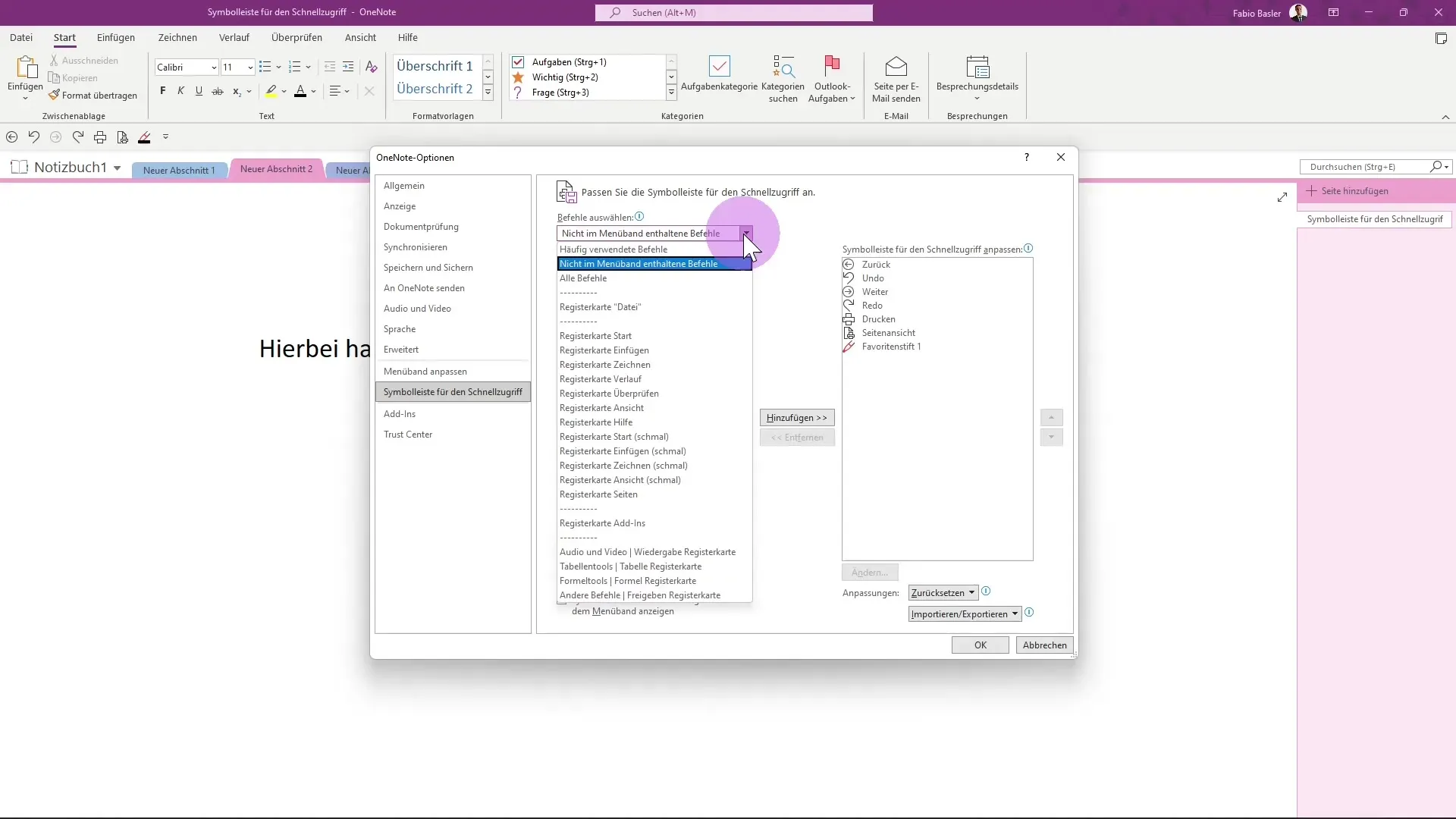This screenshot has height=819, width=1456.
Task: Increase paragraph indent
Action: tap(348, 67)
